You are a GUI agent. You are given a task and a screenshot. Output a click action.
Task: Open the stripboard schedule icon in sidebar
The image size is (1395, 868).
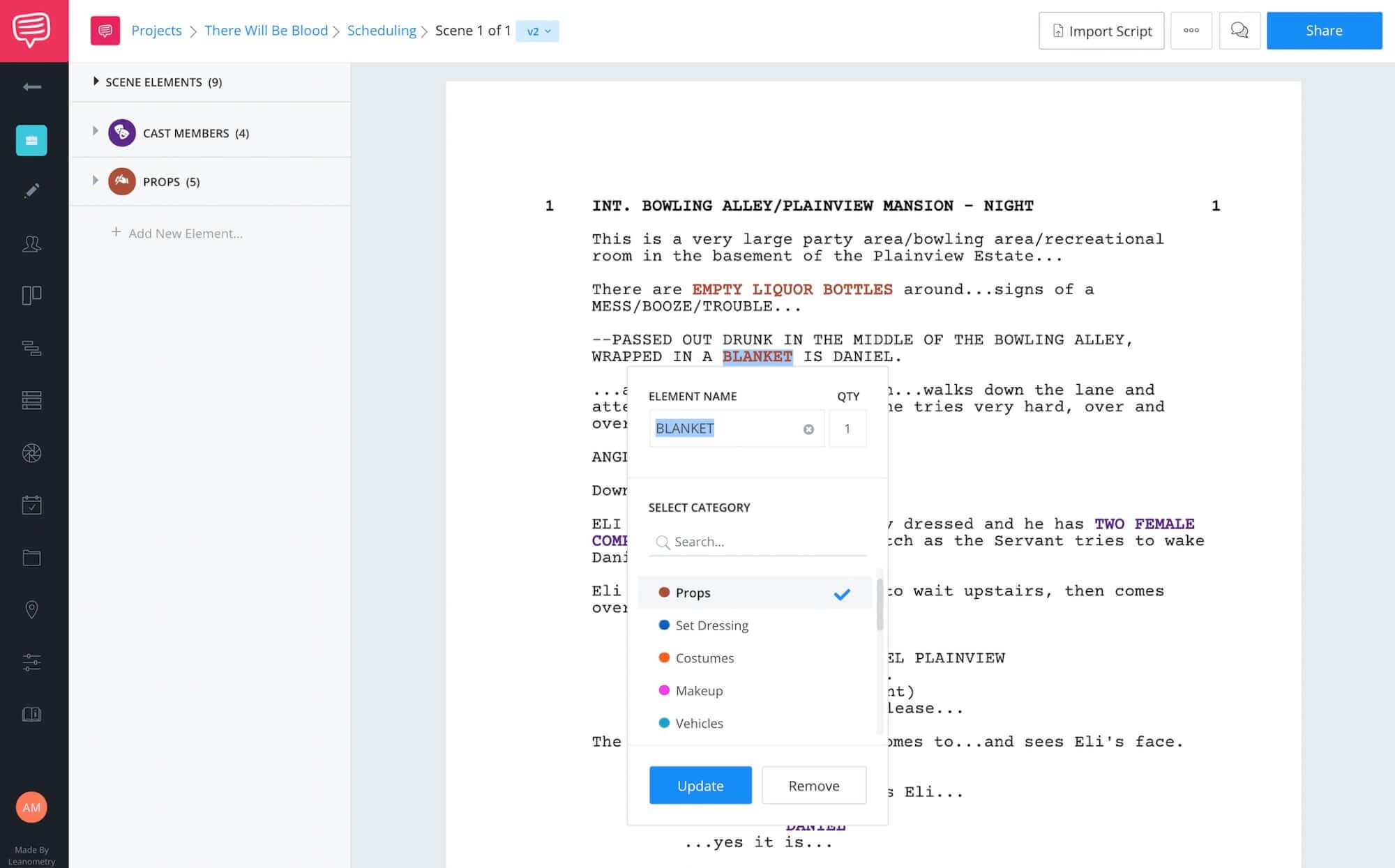coord(31,348)
